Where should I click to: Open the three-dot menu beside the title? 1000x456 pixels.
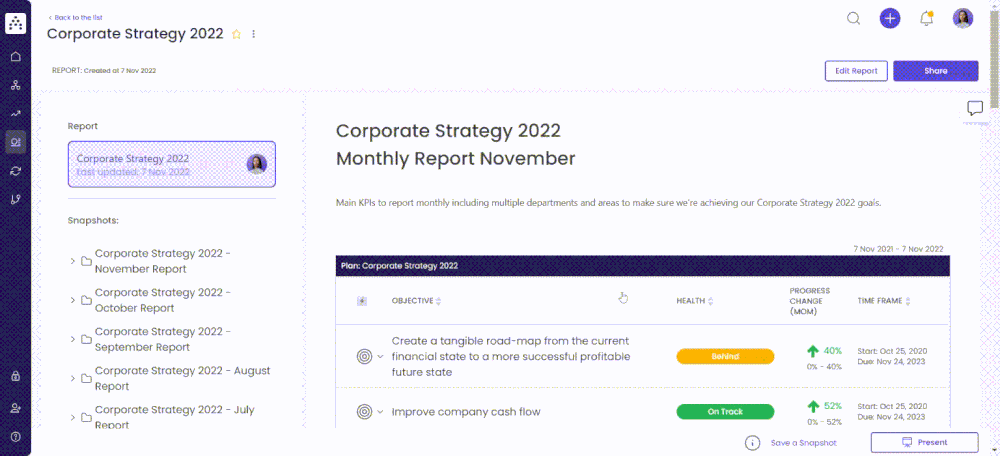pyautogui.click(x=254, y=34)
